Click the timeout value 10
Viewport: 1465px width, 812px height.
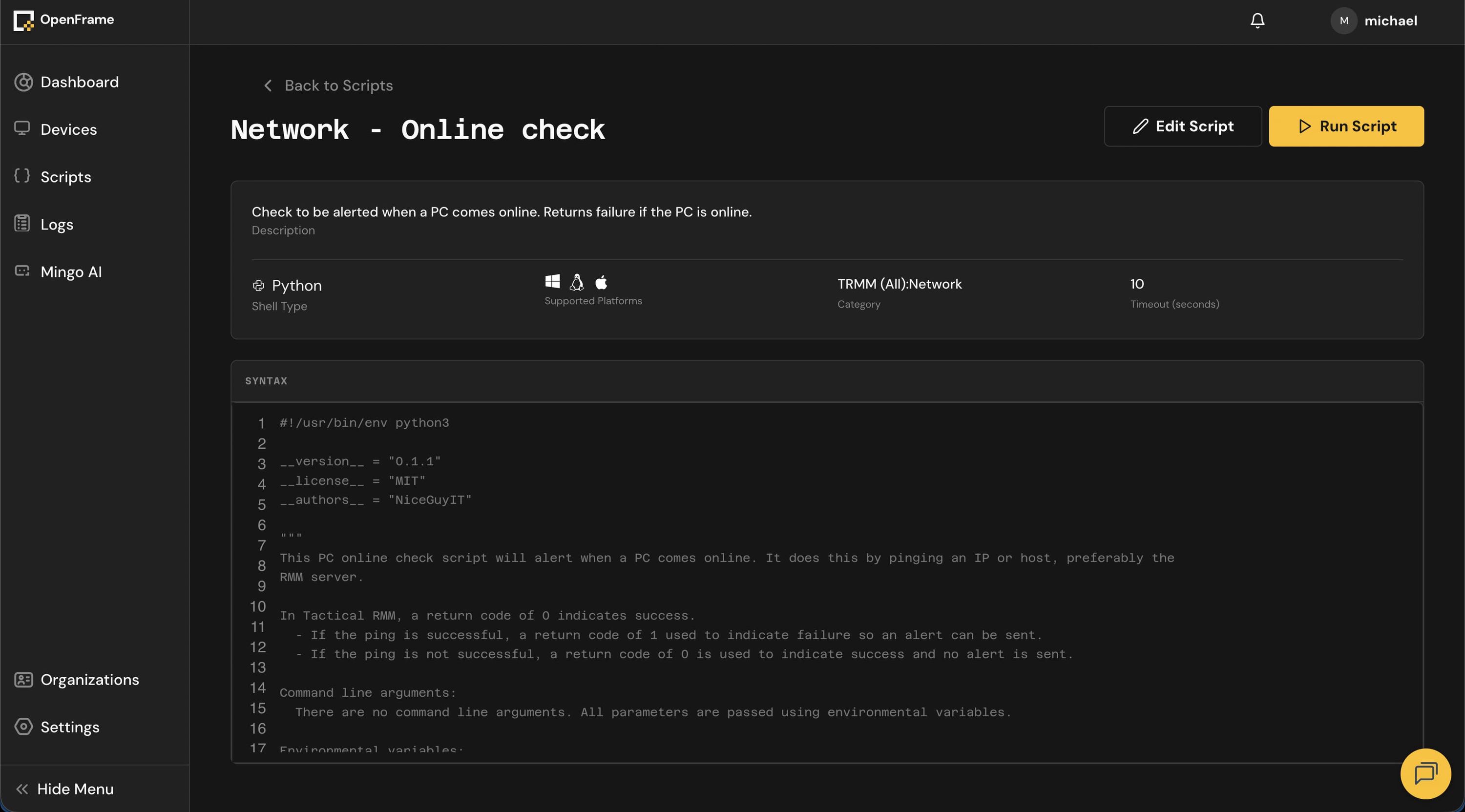point(1137,284)
